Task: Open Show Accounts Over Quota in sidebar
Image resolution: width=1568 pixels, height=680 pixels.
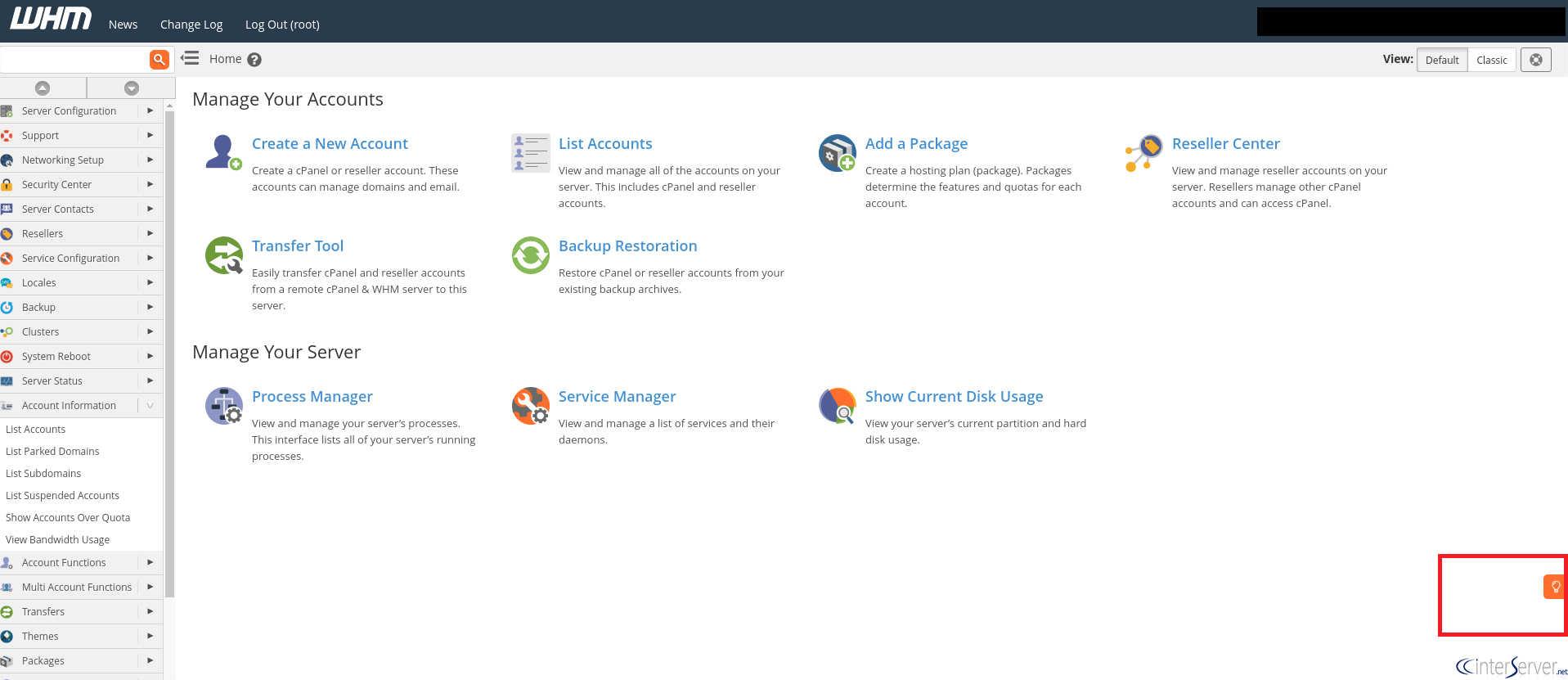Action: tap(68, 517)
